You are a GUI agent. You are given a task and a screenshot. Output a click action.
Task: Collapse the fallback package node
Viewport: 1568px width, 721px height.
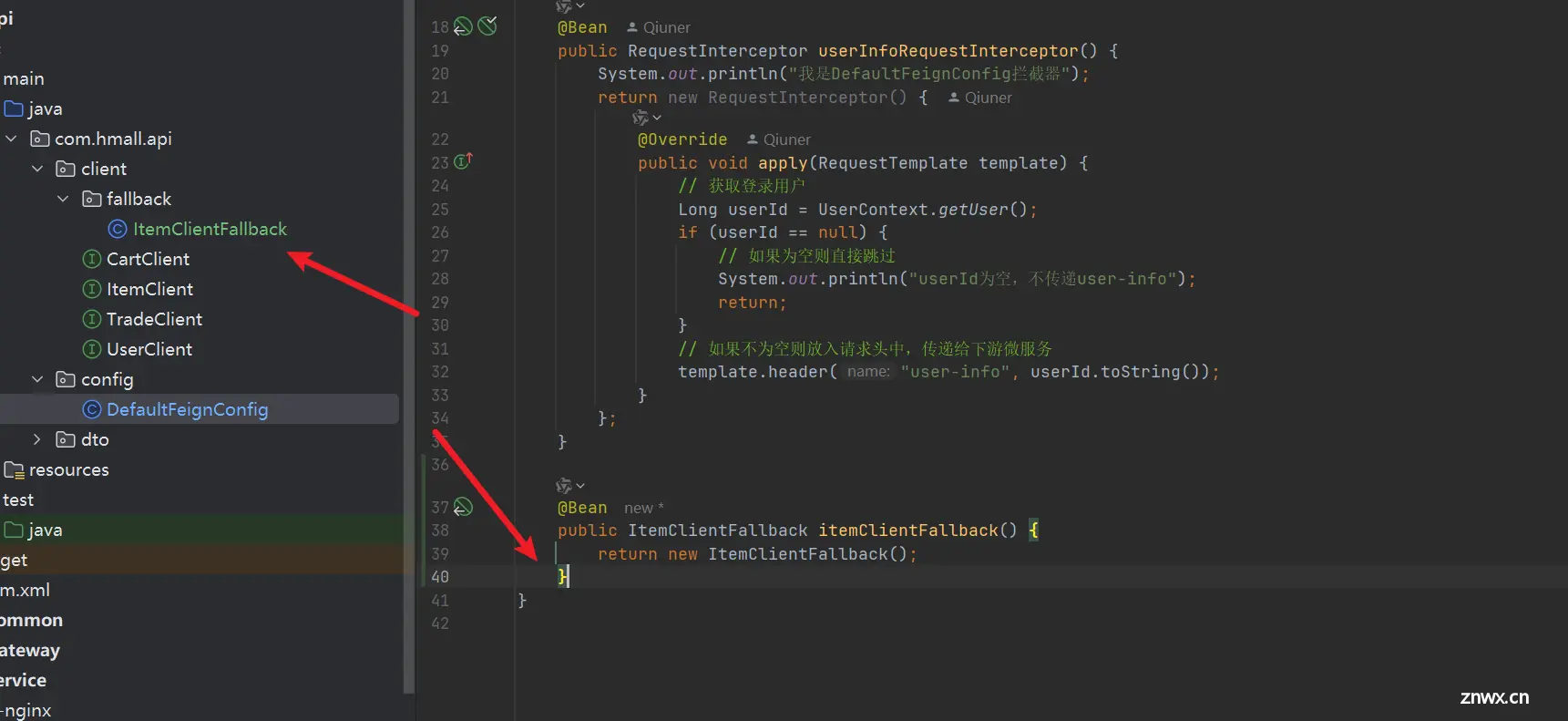63,199
